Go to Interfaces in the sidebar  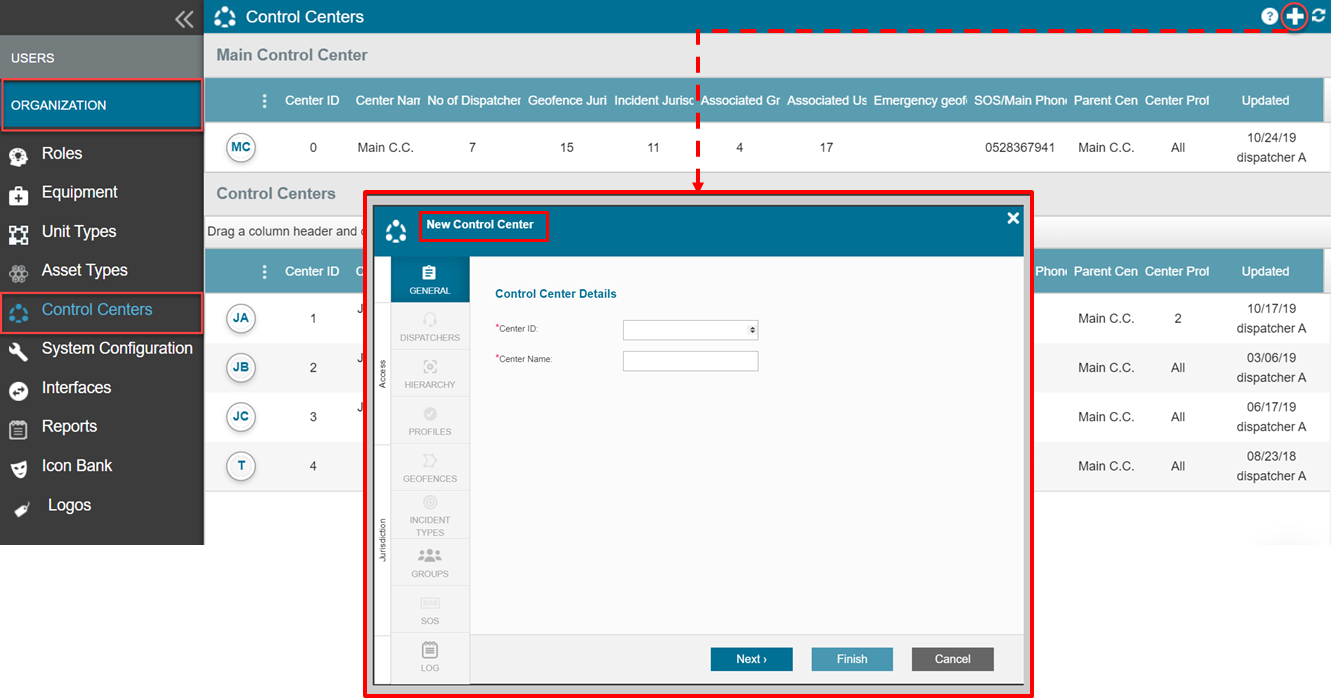[76, 388]
